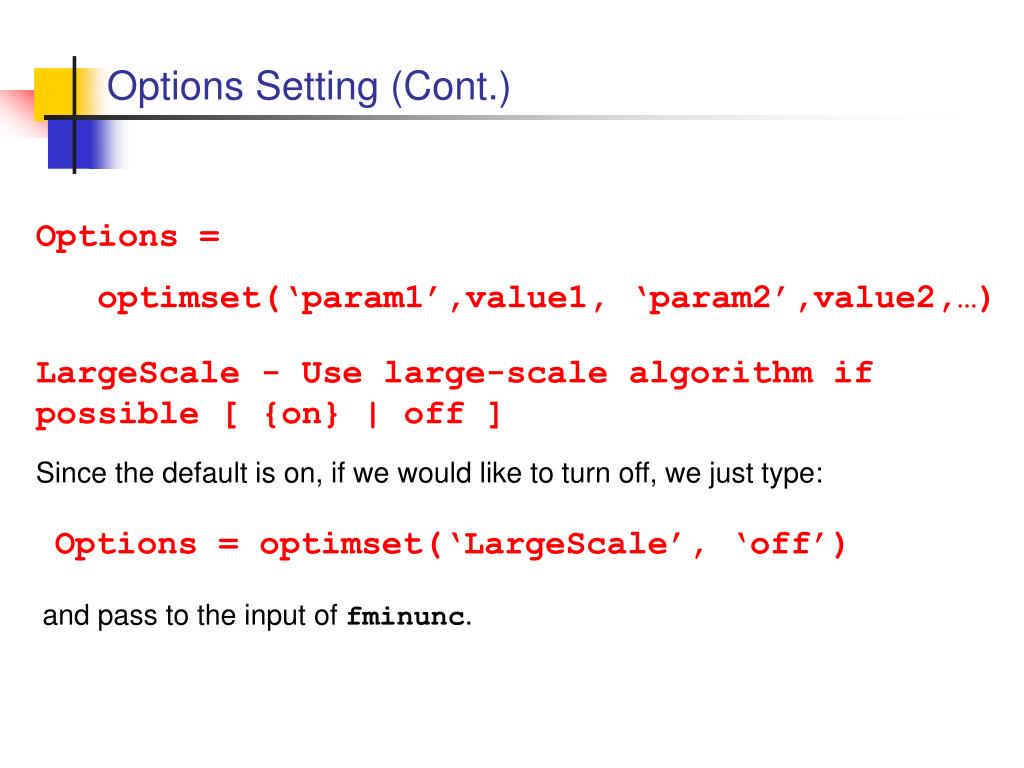The image size is (1024, 768).
Task: Click the 'LargeScale' keyword in the description
Action: [138, 374]
